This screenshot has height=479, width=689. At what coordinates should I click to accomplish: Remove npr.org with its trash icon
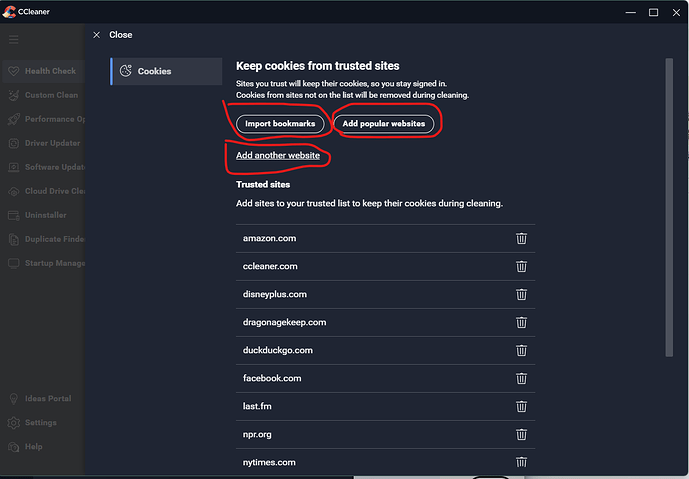coord(521,435)
